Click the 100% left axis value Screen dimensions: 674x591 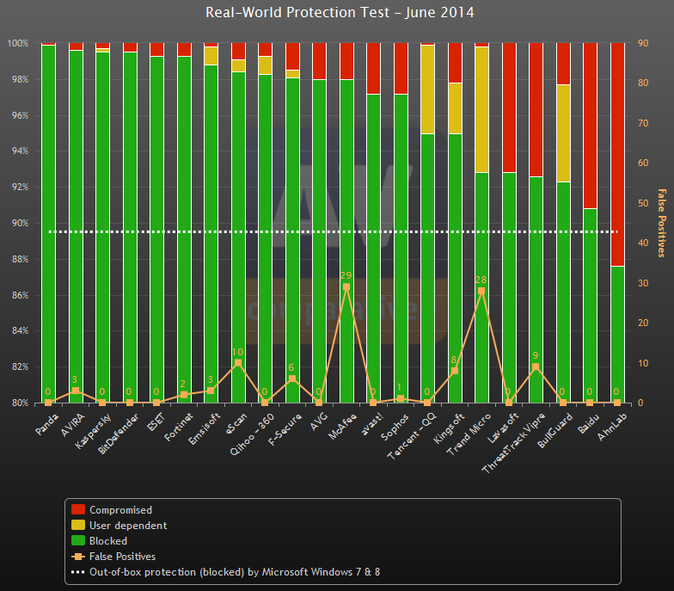click(18, 43)
